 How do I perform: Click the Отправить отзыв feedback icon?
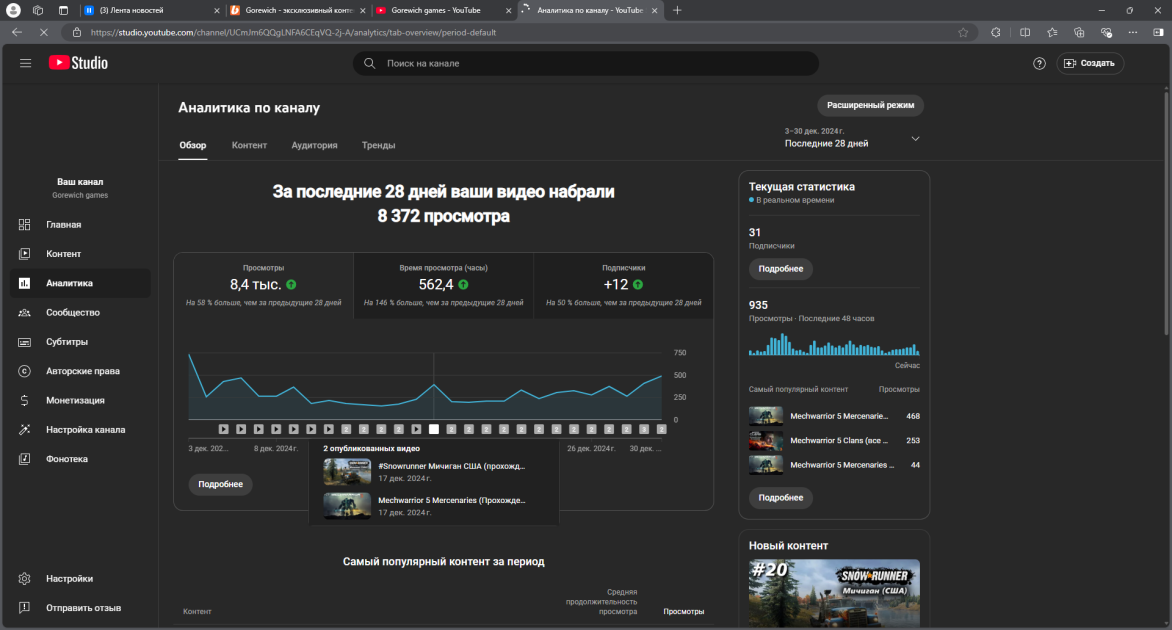25,608
